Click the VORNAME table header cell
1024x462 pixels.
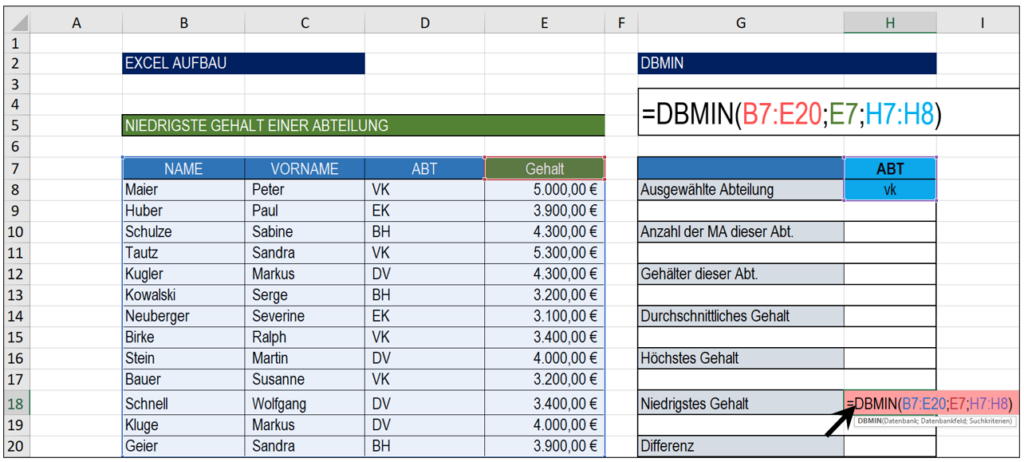click(x=305, y=169)
